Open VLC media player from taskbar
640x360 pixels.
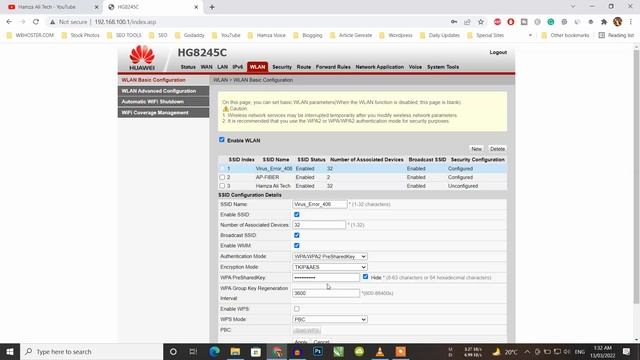click(x=380, y=351)
